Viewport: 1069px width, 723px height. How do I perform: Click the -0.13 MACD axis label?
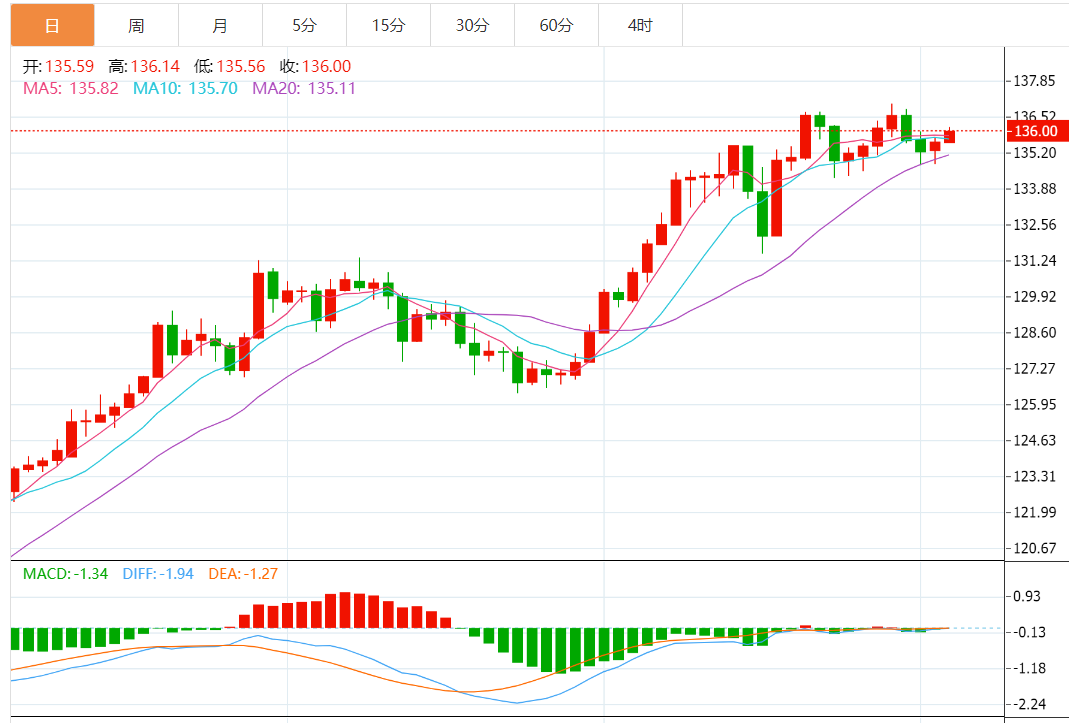pos(1029,632)
